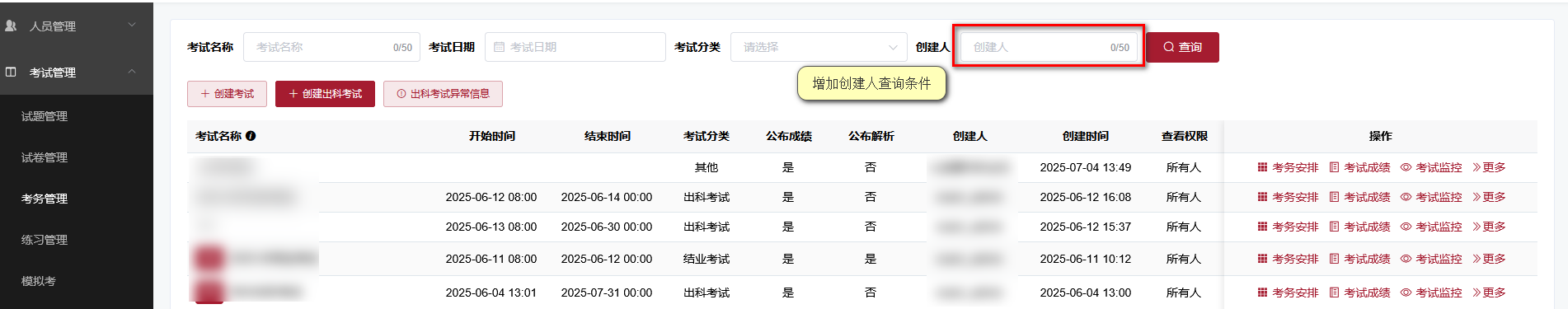Select start time 2025-06-11 08:00 cell
The image size is (1568, 309).
click(491, 259)
